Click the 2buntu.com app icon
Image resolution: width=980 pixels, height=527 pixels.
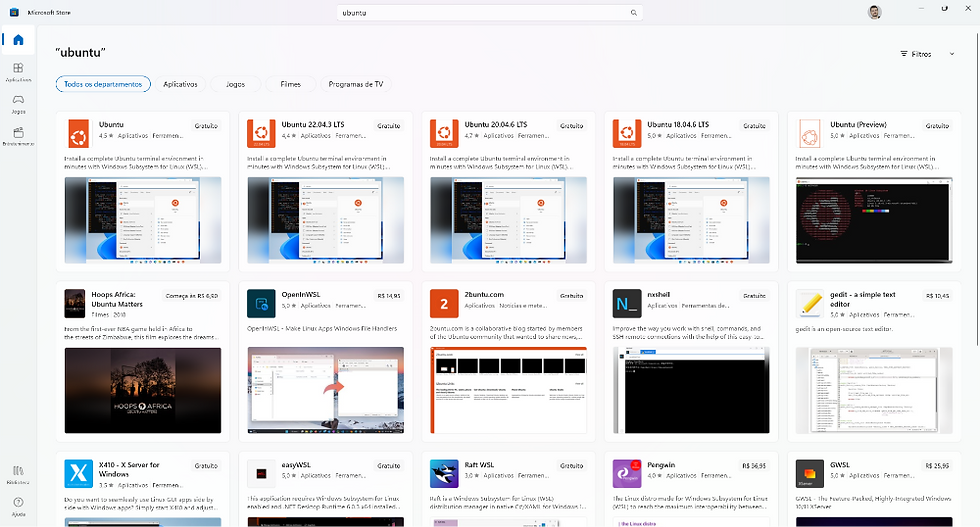click(444, 304)
